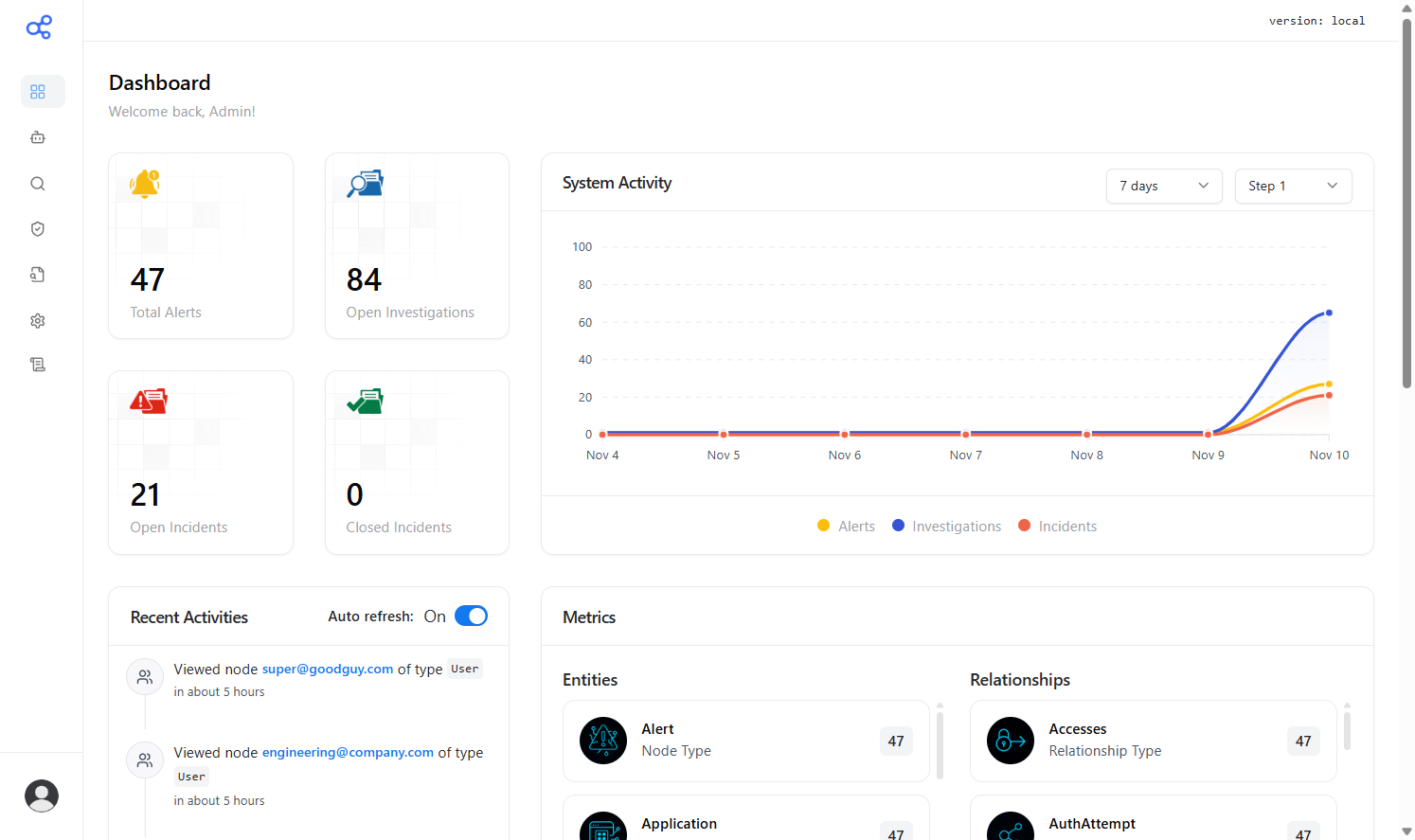Toggle the Alerts series in chart legend
1415x840 pixels.
tap(846, 526)
